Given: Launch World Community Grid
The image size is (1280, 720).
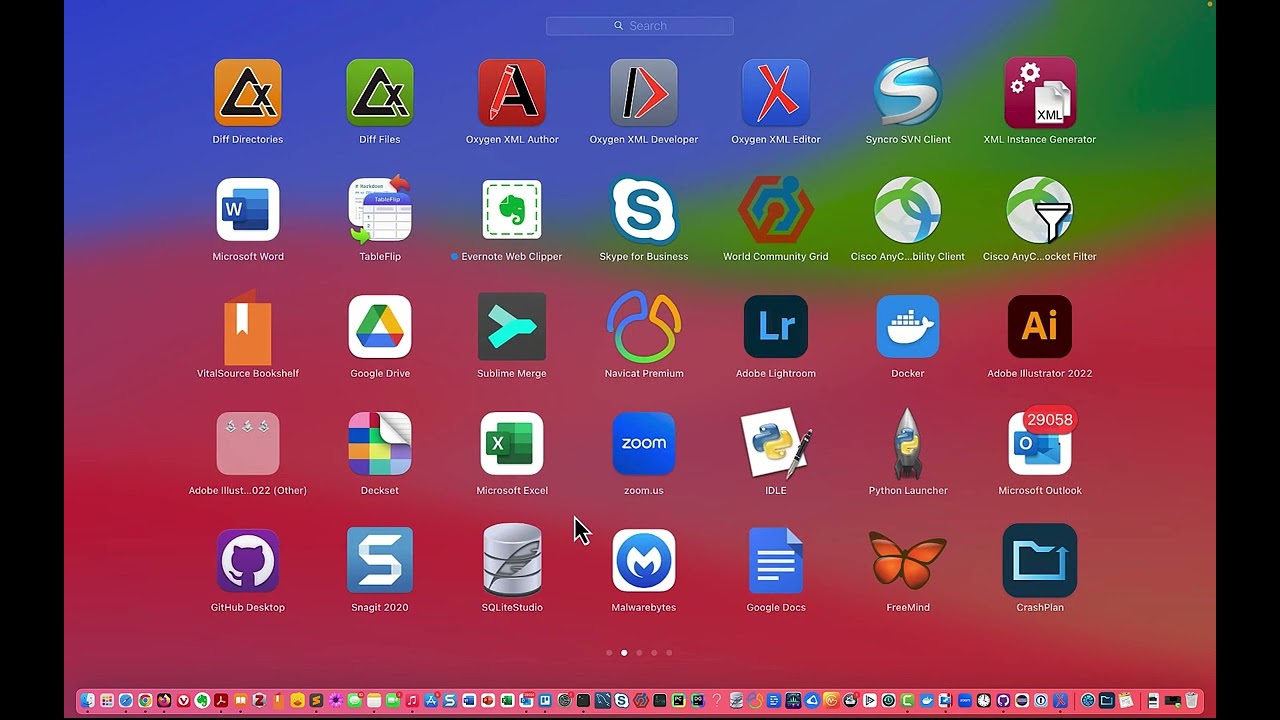Looking at the screenshot, I should (x=776, y=210).
